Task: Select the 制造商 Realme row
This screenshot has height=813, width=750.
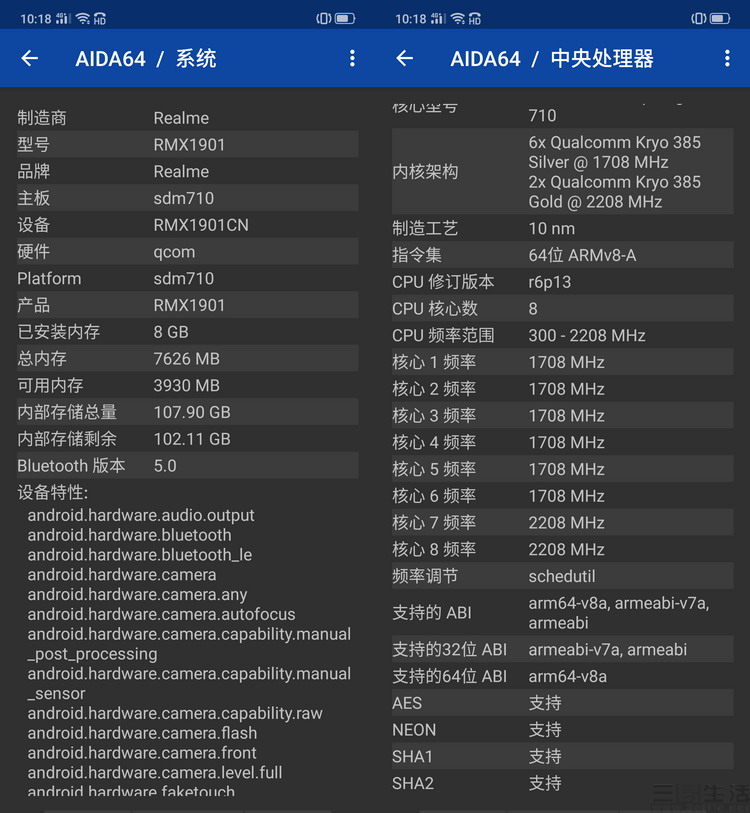Action: point(187,118)
